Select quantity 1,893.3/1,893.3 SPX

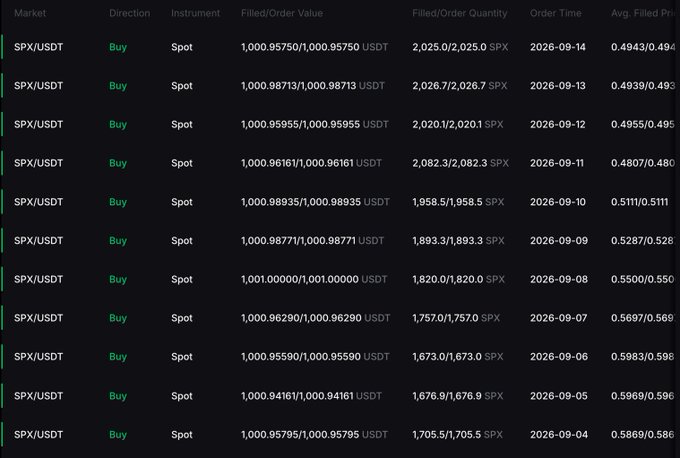tap(458, 240)
